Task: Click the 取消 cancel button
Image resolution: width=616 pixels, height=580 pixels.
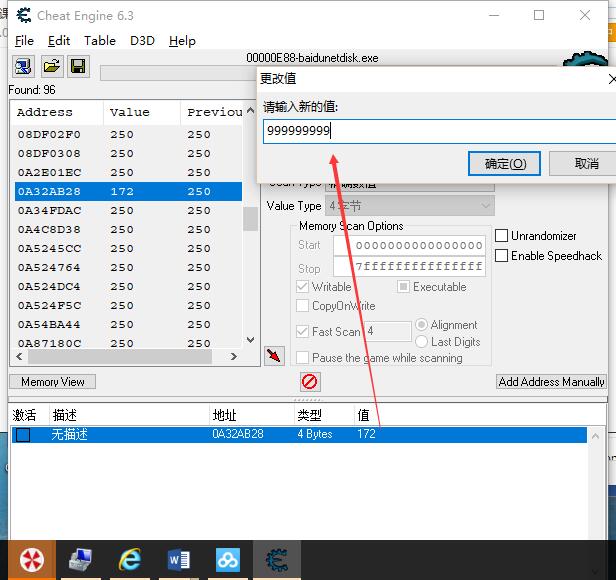Action: coord(587,163)
